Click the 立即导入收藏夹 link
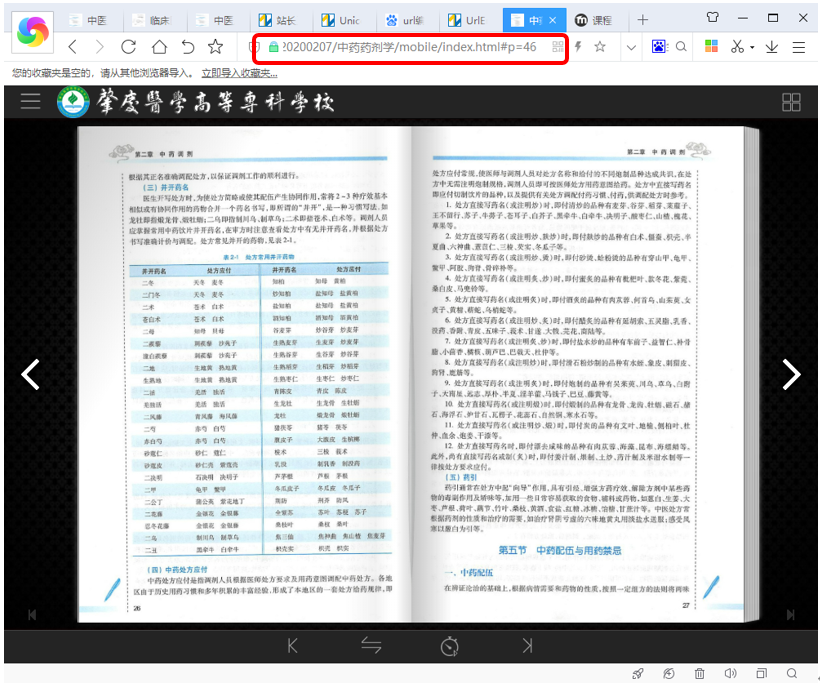Viewport: 820px width, 693px height. (240, 73)
